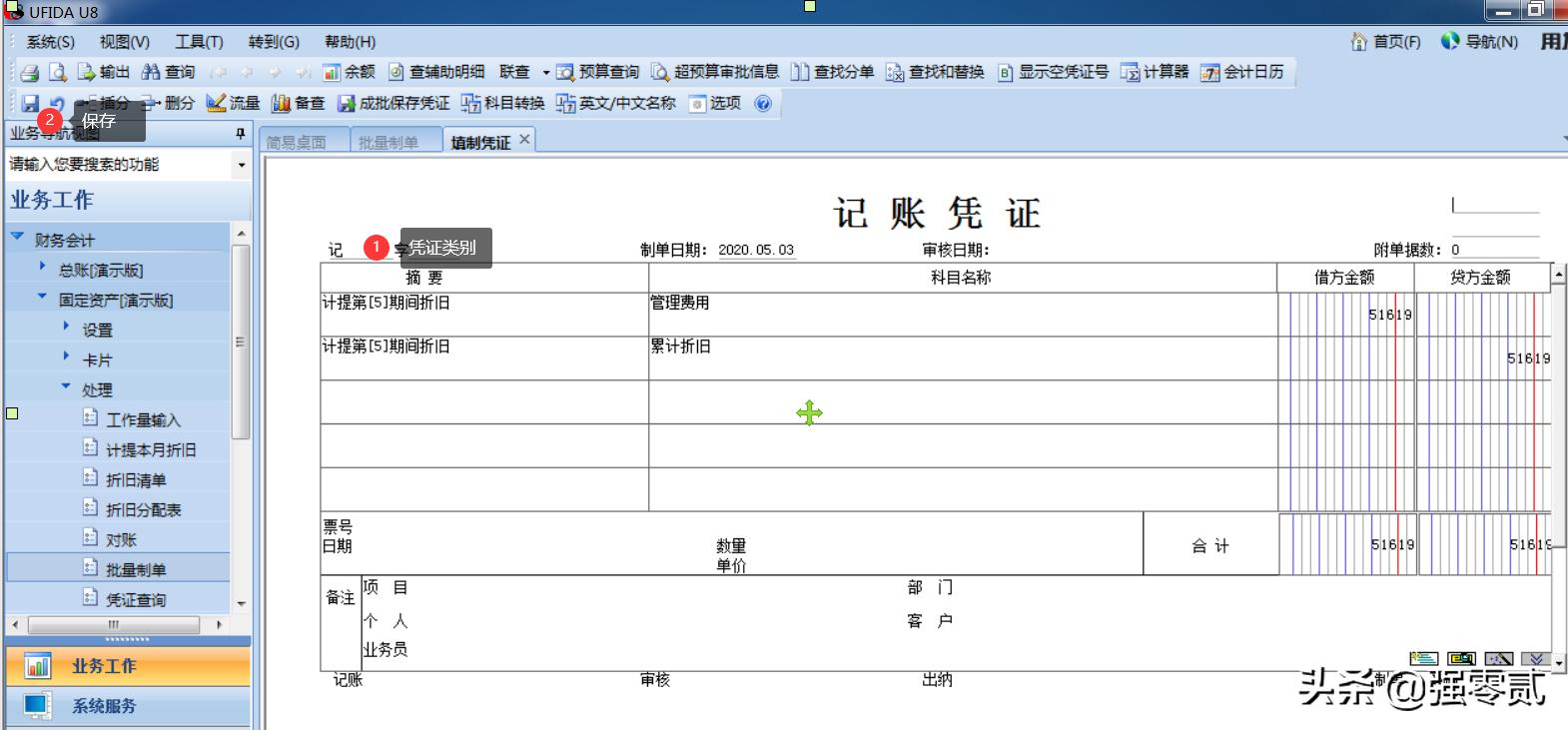Open the 会计日历 accounting calendar
Screen dimensions: 1568x730
click(1242, 72)
